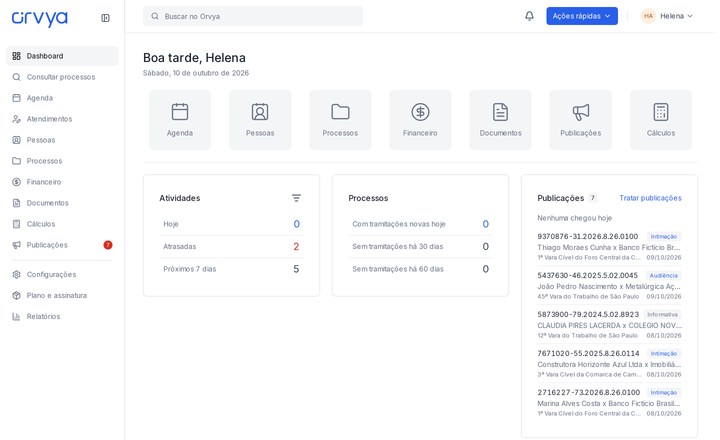The height and width of the screenshot is (440, 720).
Task: Click the Publicações panel heading
Action: point(561,198)
